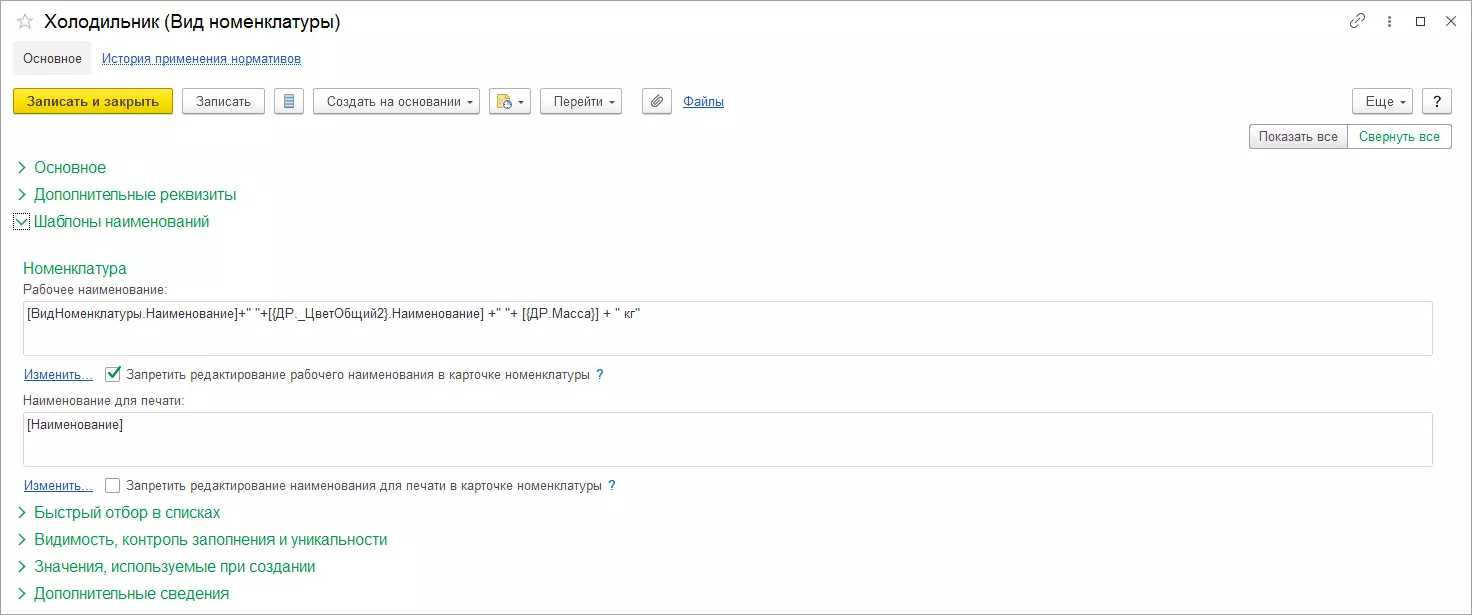Open the Файлы link
This screenshot has width=1472, height=615.
pyautogui.click(x=703, y=101)
